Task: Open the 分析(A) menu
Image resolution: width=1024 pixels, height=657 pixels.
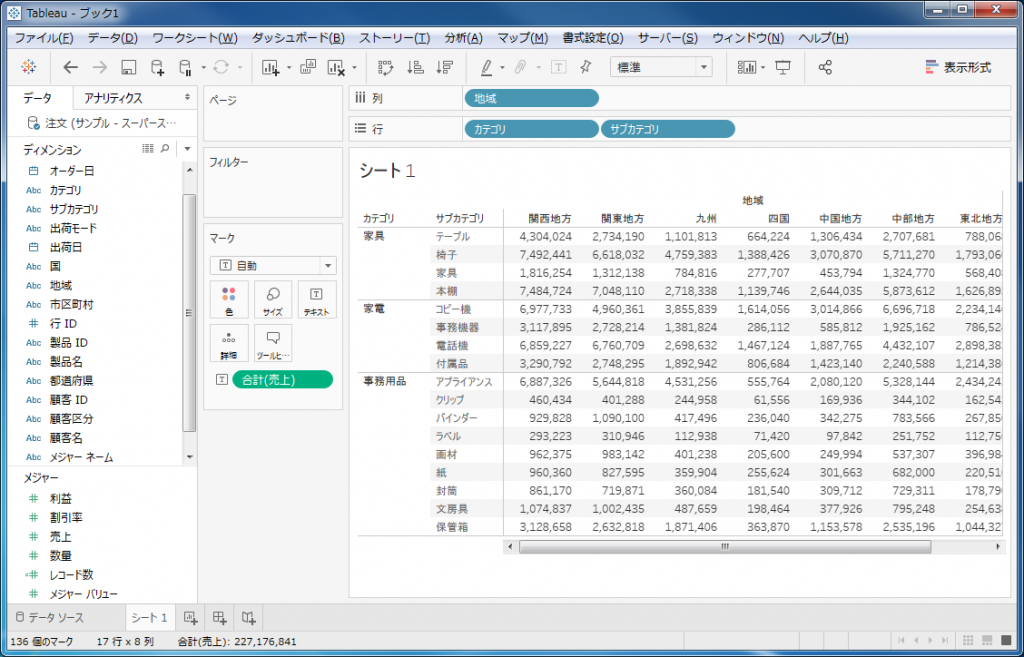Action: click(x=462, y=38)
